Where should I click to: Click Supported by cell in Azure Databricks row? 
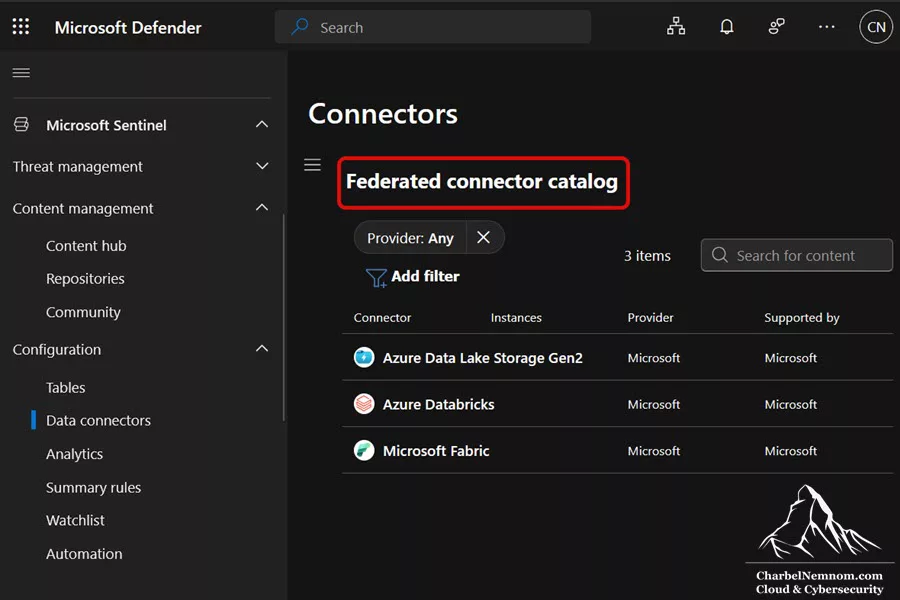(x=790, y=404)
